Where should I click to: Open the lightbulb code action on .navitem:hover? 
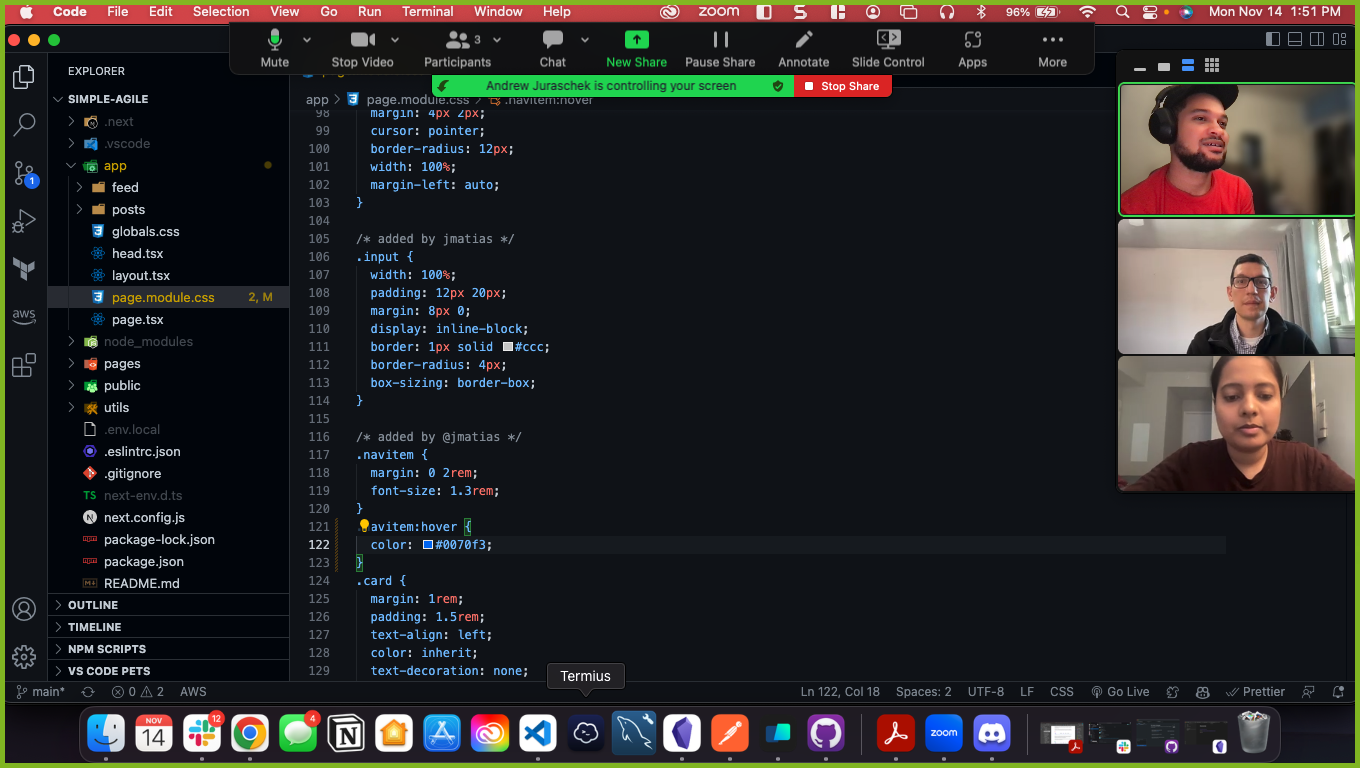[x=363, y=525]
